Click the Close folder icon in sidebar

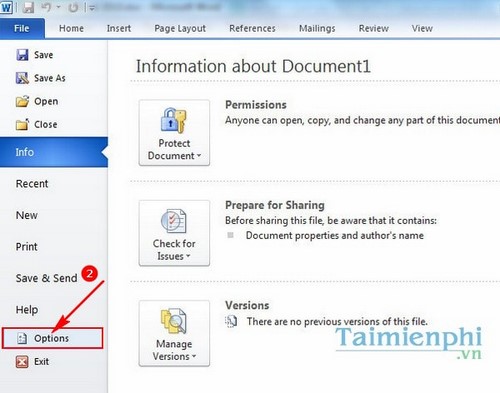(22, 124)
